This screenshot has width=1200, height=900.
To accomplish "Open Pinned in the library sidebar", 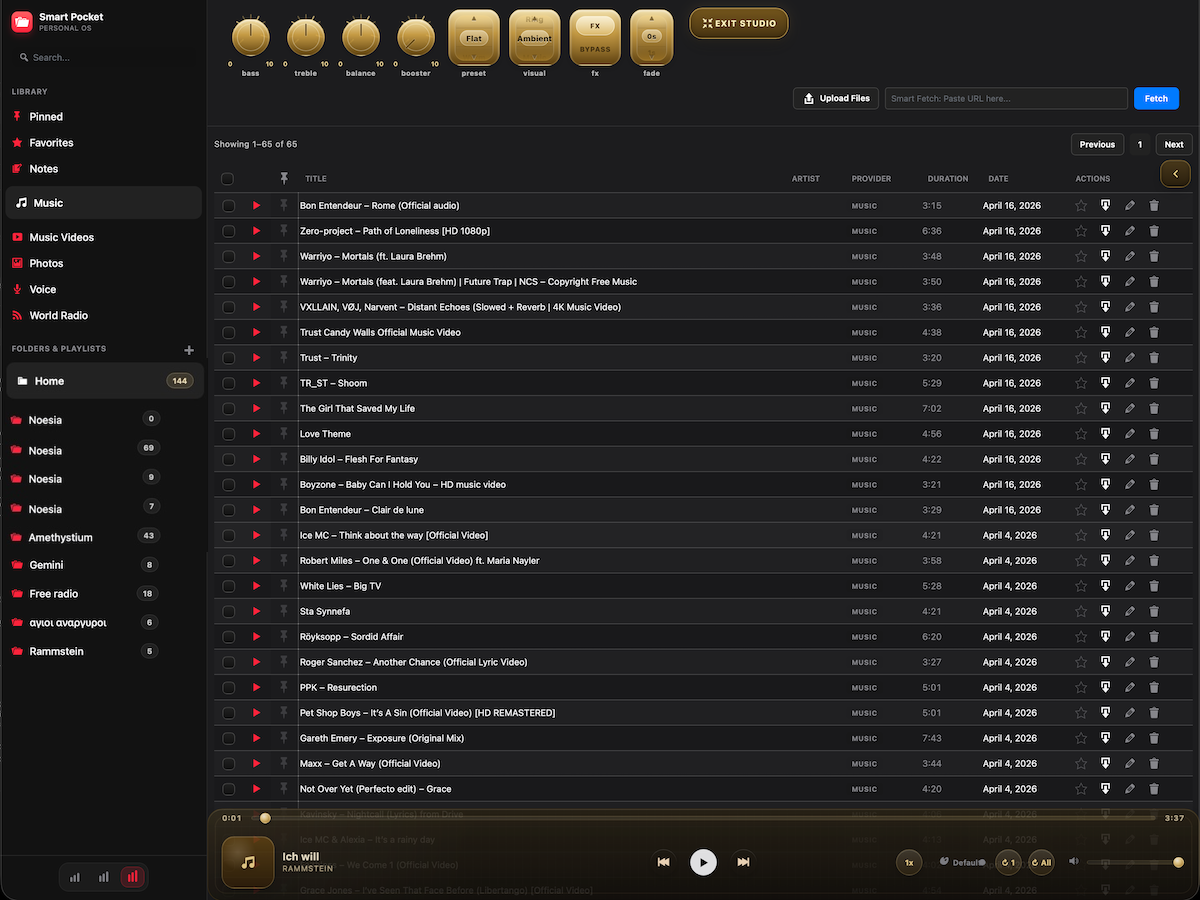I will 46,117.
